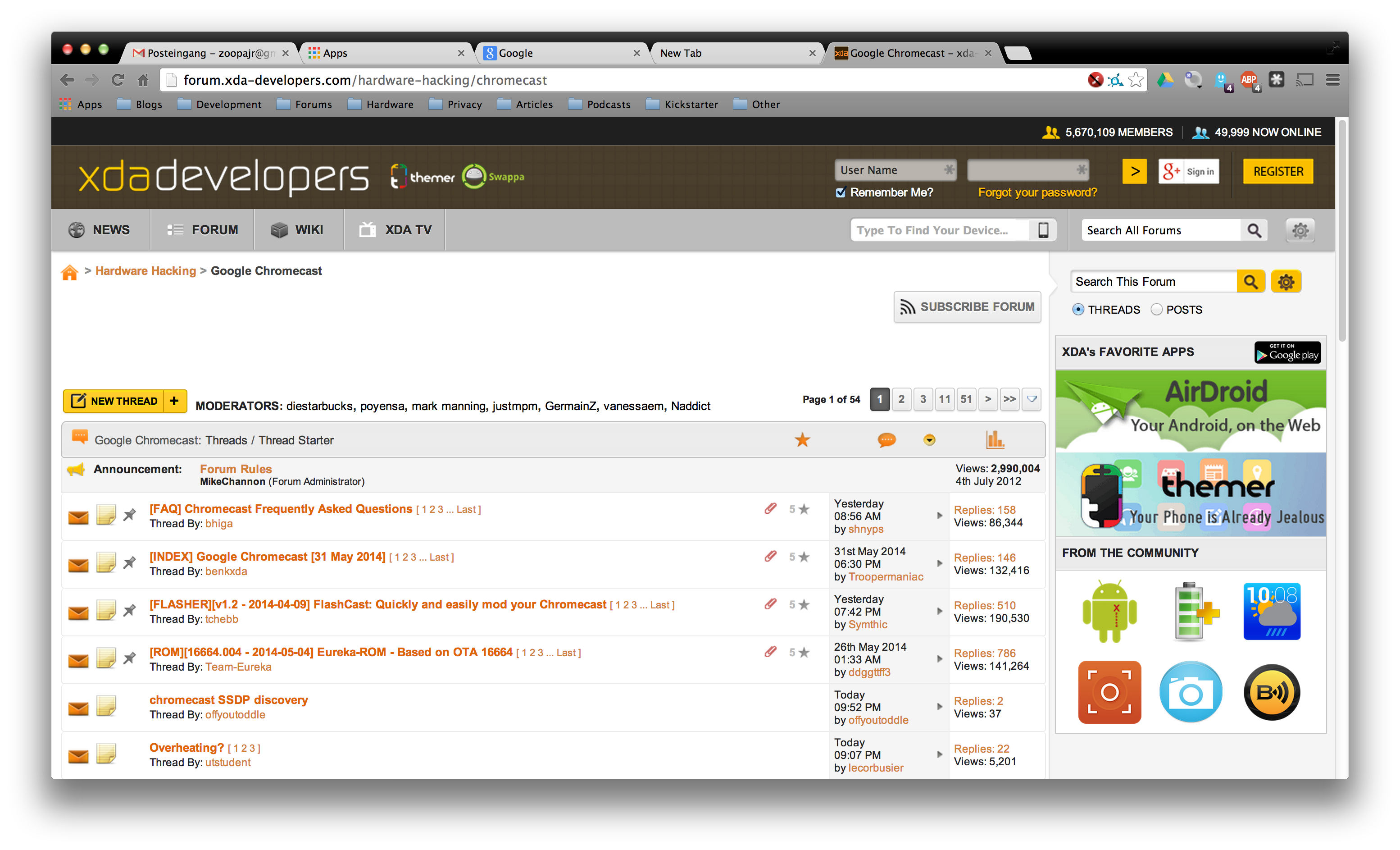Open the Overheating? thread link
The image size is (1400, 850).
point(186,747)
